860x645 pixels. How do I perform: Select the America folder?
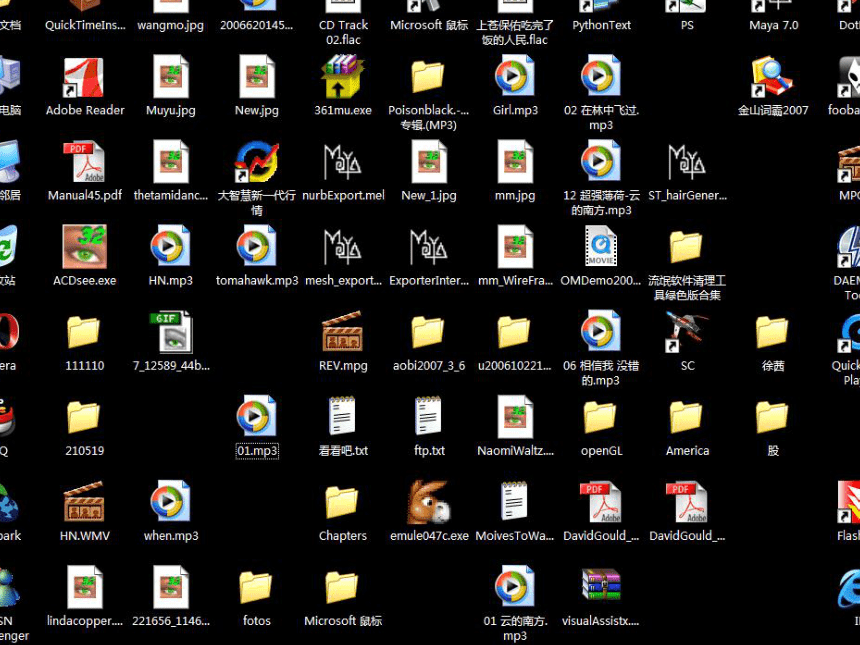click(687, 417)
